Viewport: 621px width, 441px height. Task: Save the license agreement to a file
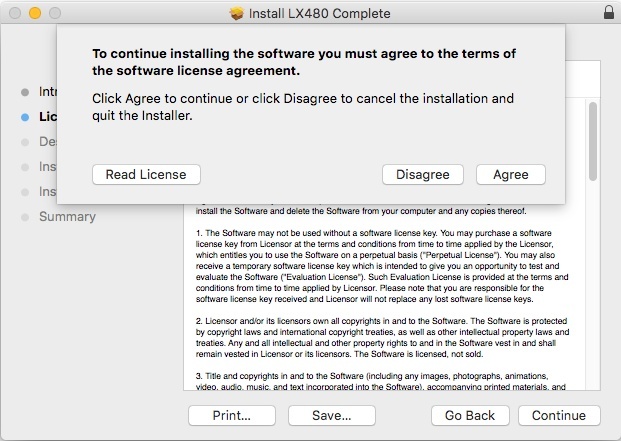point(325,415)
